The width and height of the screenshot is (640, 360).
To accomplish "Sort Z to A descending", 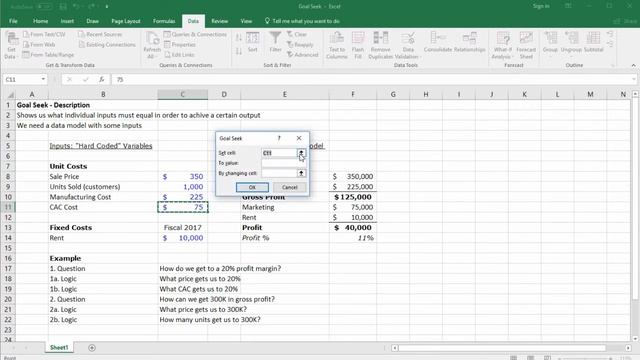I will 239,51.
